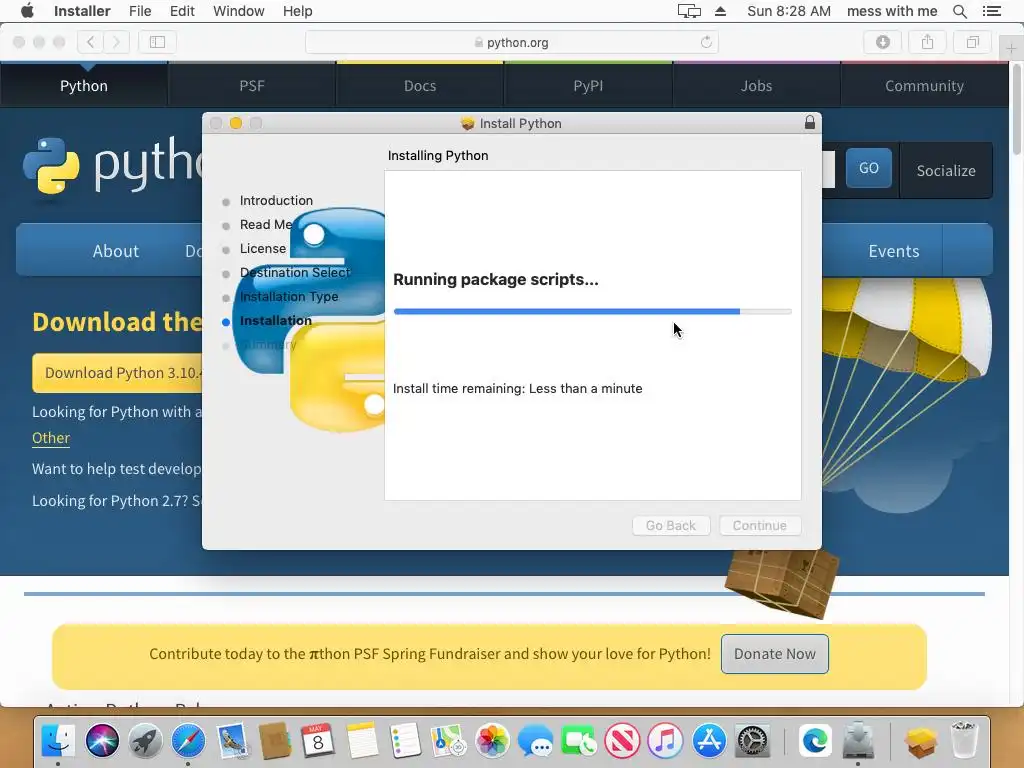Click the Donate Now button
Viewport: 1024px width, 768px height.
point(775,654)
